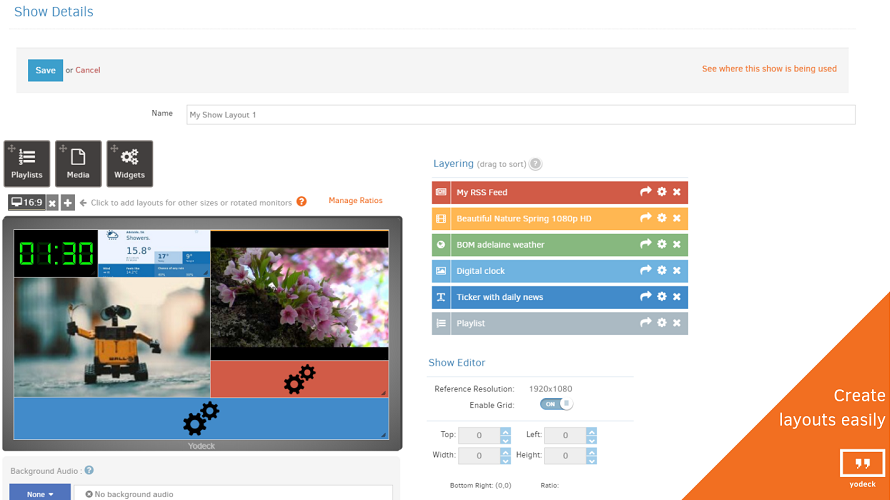Click into the show Name text field
This screenshot has height=500, width=890.
tap(520, 115)
